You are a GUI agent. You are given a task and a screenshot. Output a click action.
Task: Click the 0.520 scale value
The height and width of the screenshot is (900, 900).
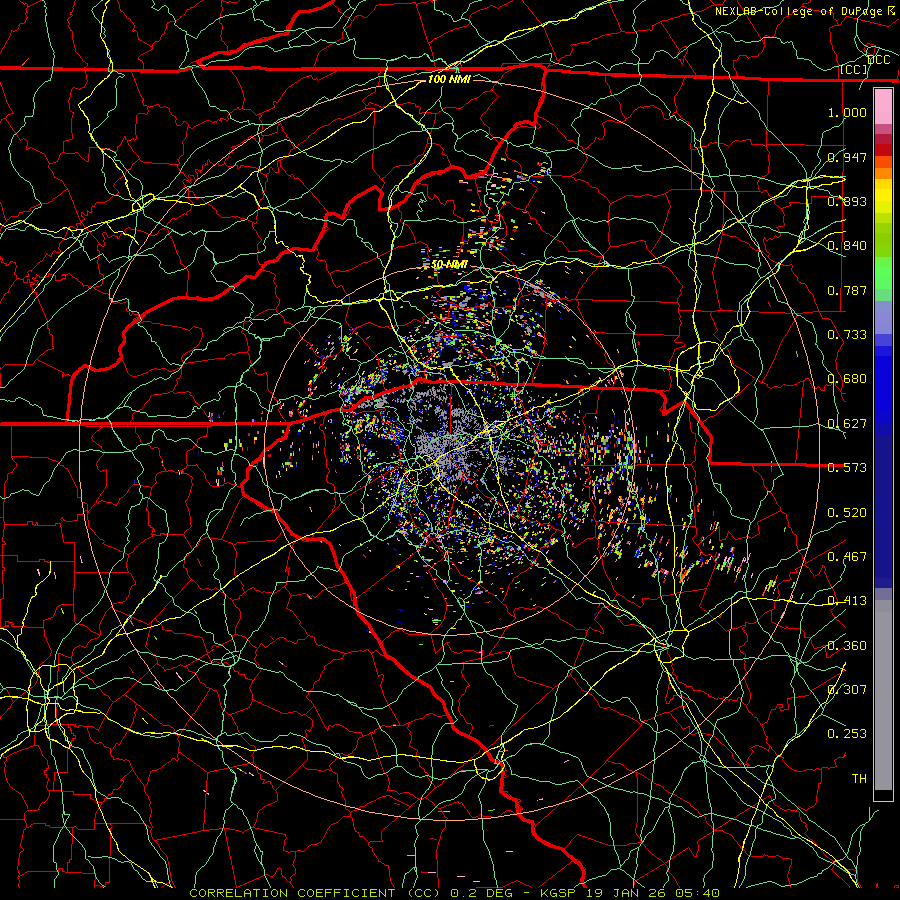pyautogui.click(x=847, y=512)
